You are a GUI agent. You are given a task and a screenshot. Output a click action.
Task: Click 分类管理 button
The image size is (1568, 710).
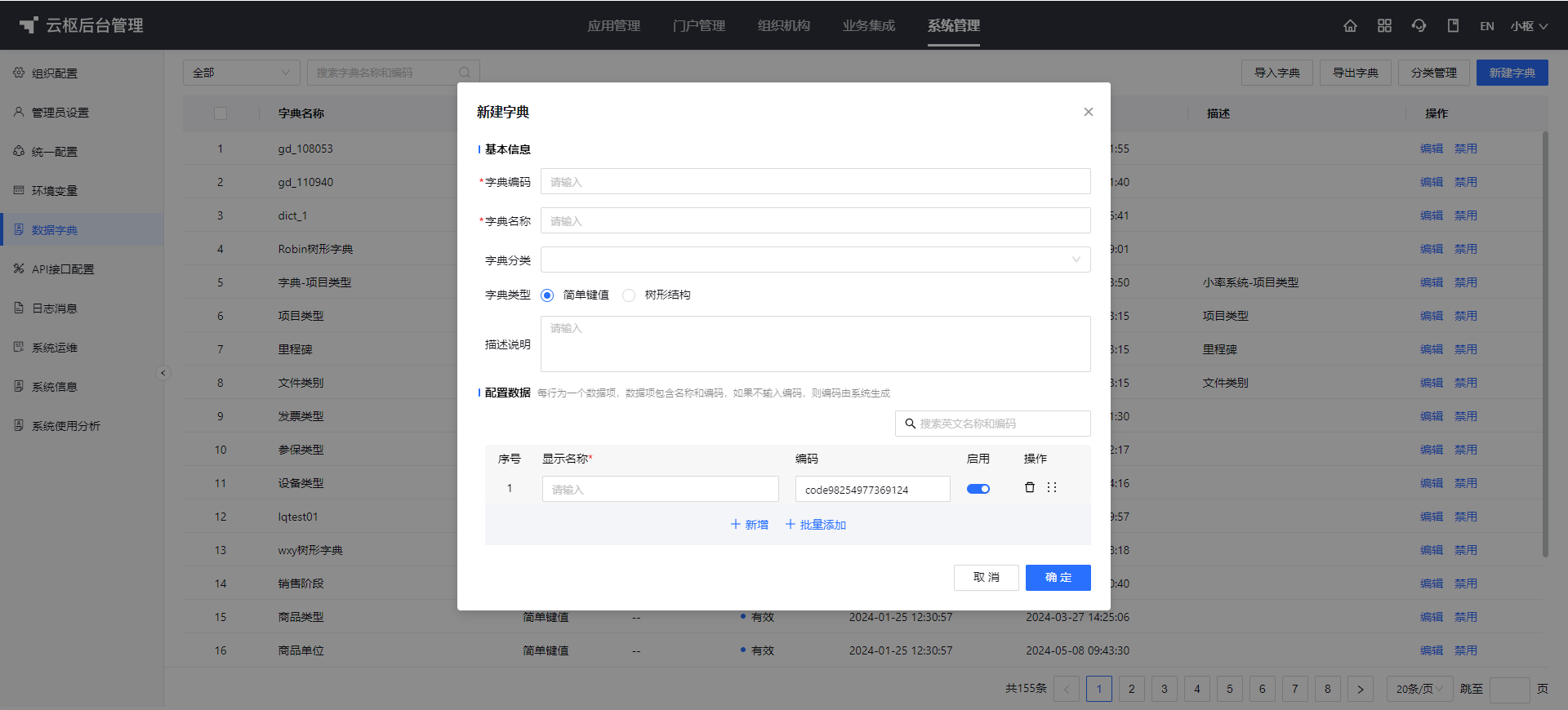[1434, 73]
